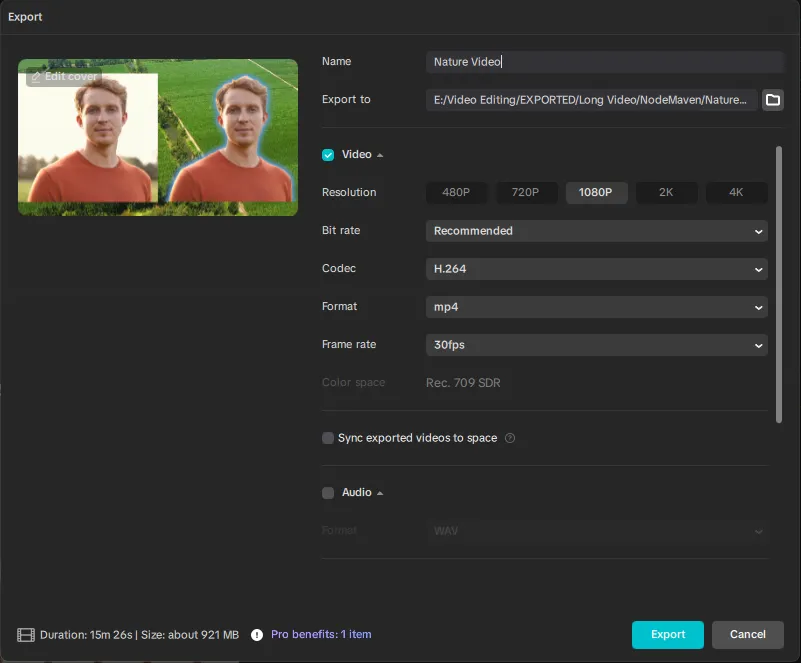Click the sync to space help icon
This screenshot has width=801, height=663.
tap(510, 438)
